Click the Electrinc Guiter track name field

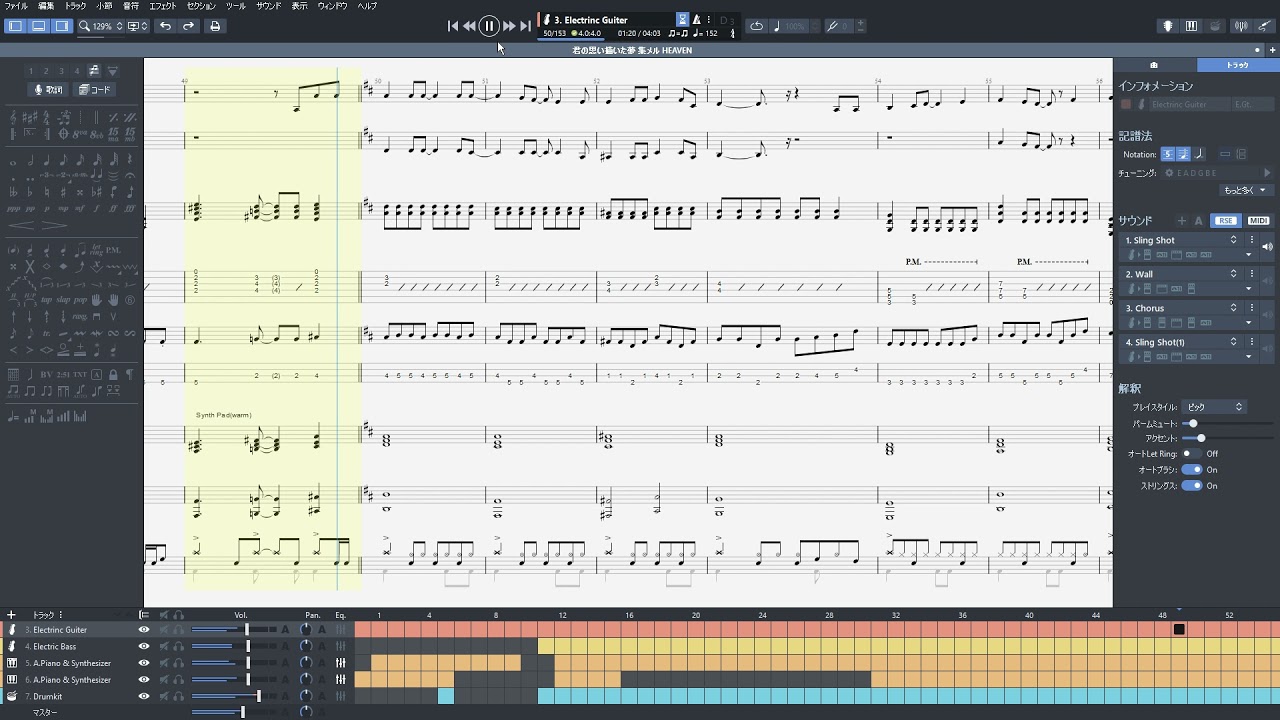pyautogui.click(x=1188, y=104)
